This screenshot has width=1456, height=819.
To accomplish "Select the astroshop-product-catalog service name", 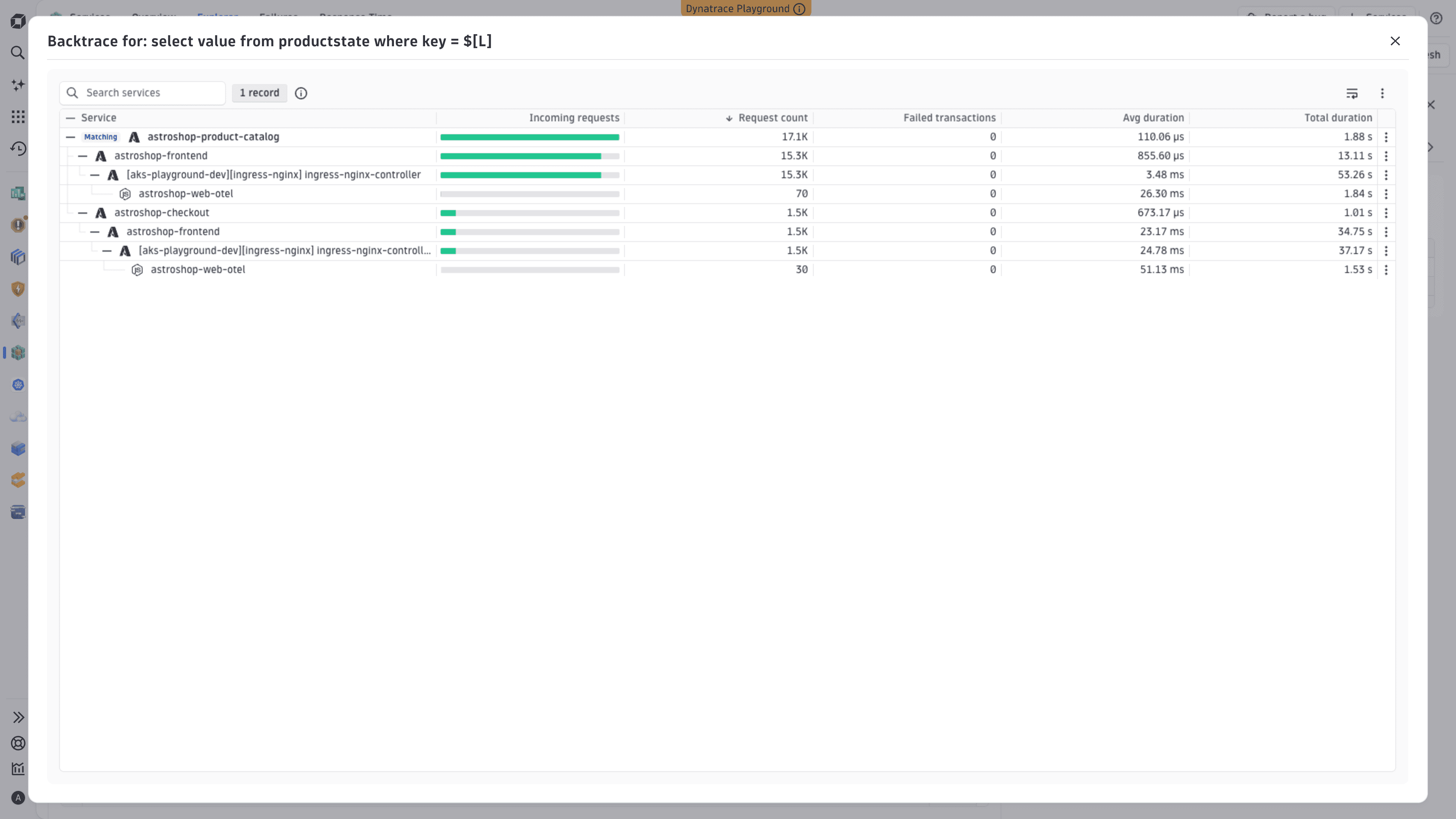I will coord(213,137).
